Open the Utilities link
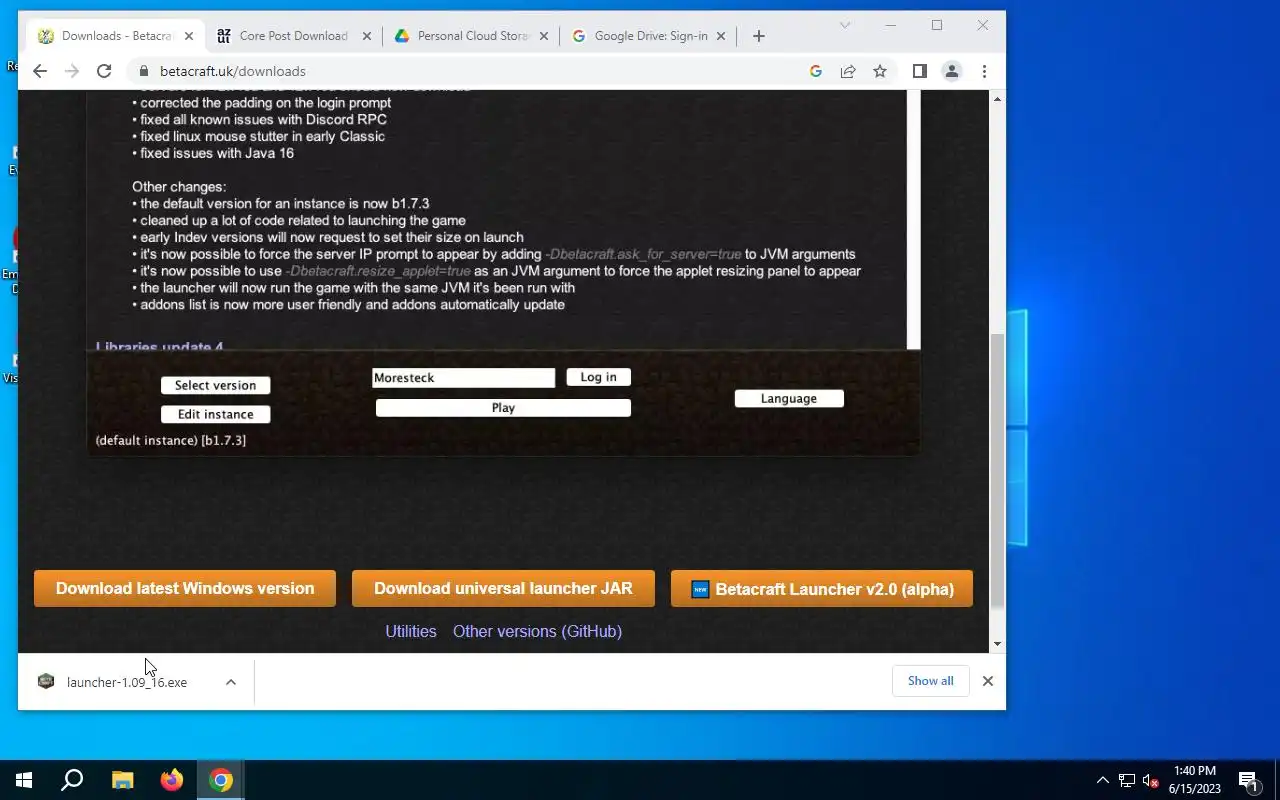Viewport: 1280px width, 800px height. click(411, 632)
